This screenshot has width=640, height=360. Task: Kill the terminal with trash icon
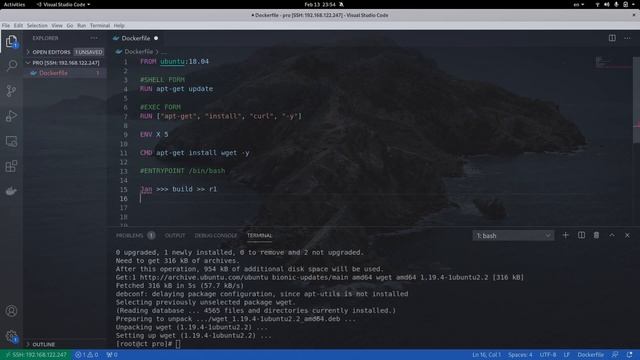(x=596, y=235)
